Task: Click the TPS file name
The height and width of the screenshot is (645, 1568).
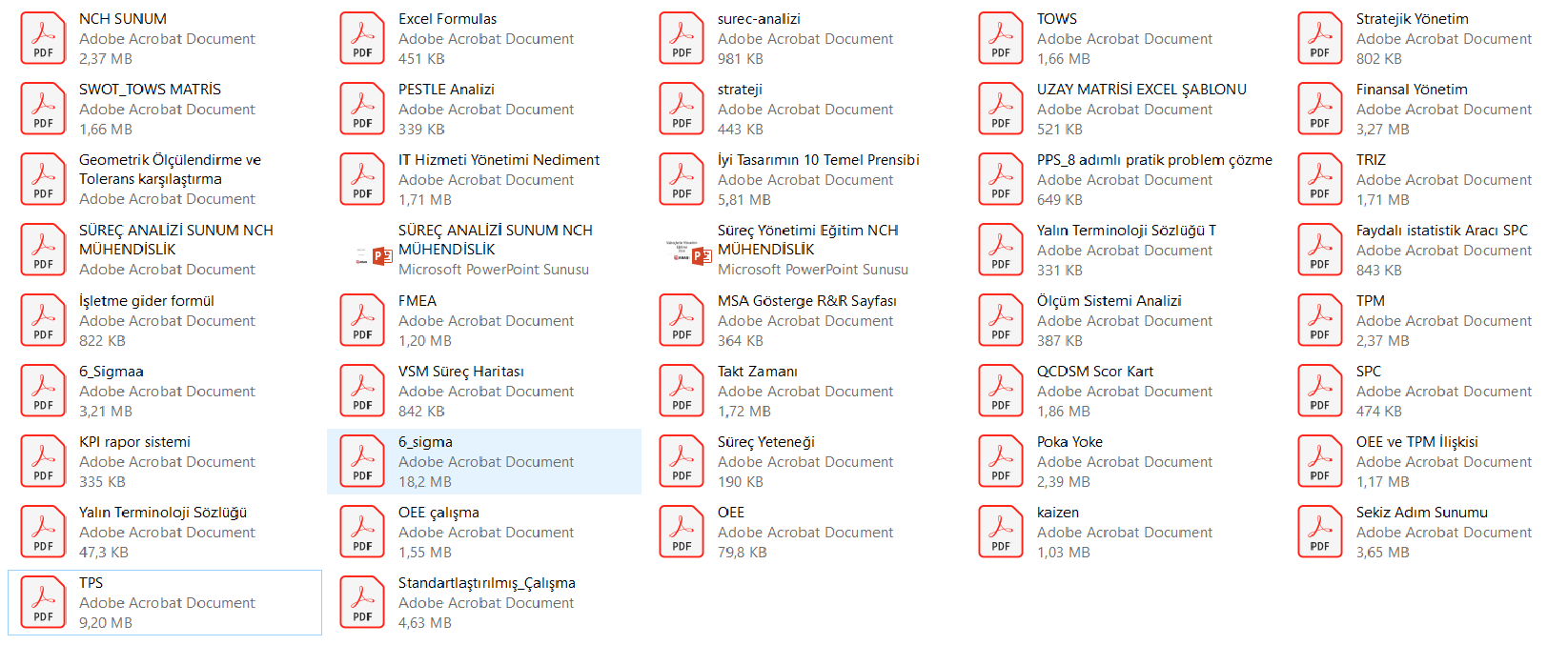Action: [92, 583]
